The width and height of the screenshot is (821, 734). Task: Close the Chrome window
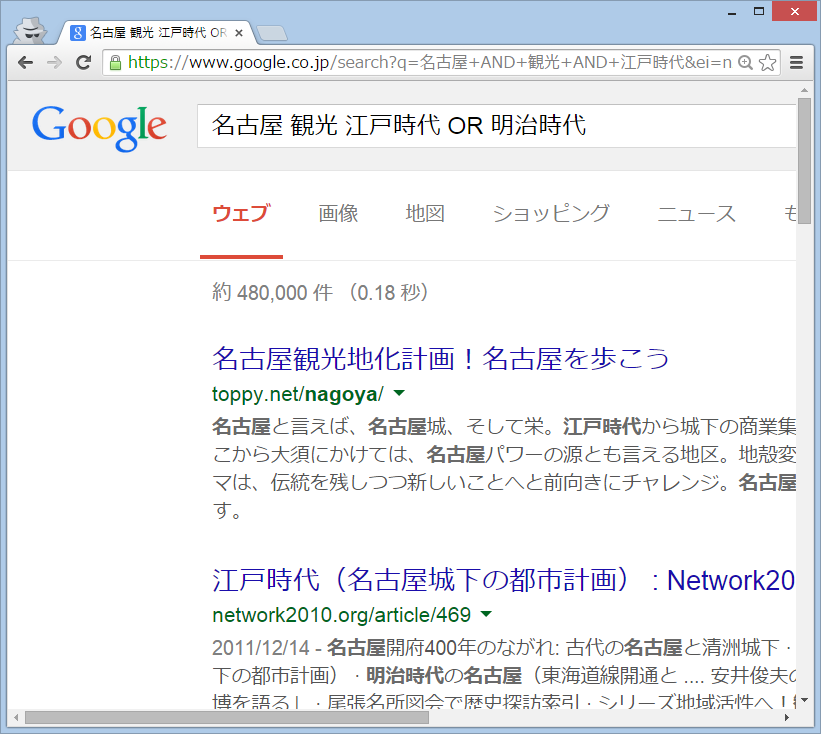pos(795,11)
